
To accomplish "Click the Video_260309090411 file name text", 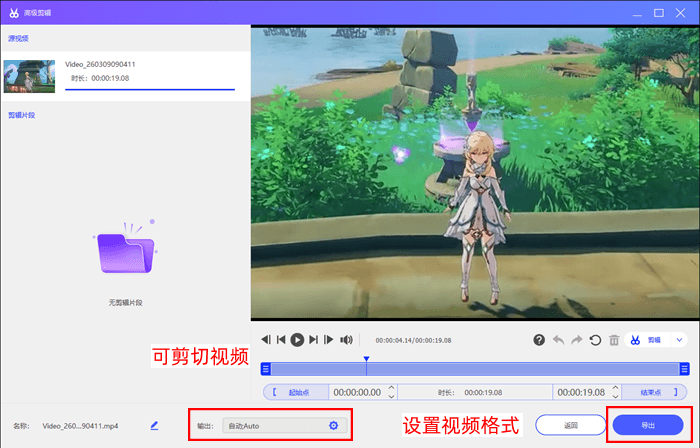I will coord(100,64).
